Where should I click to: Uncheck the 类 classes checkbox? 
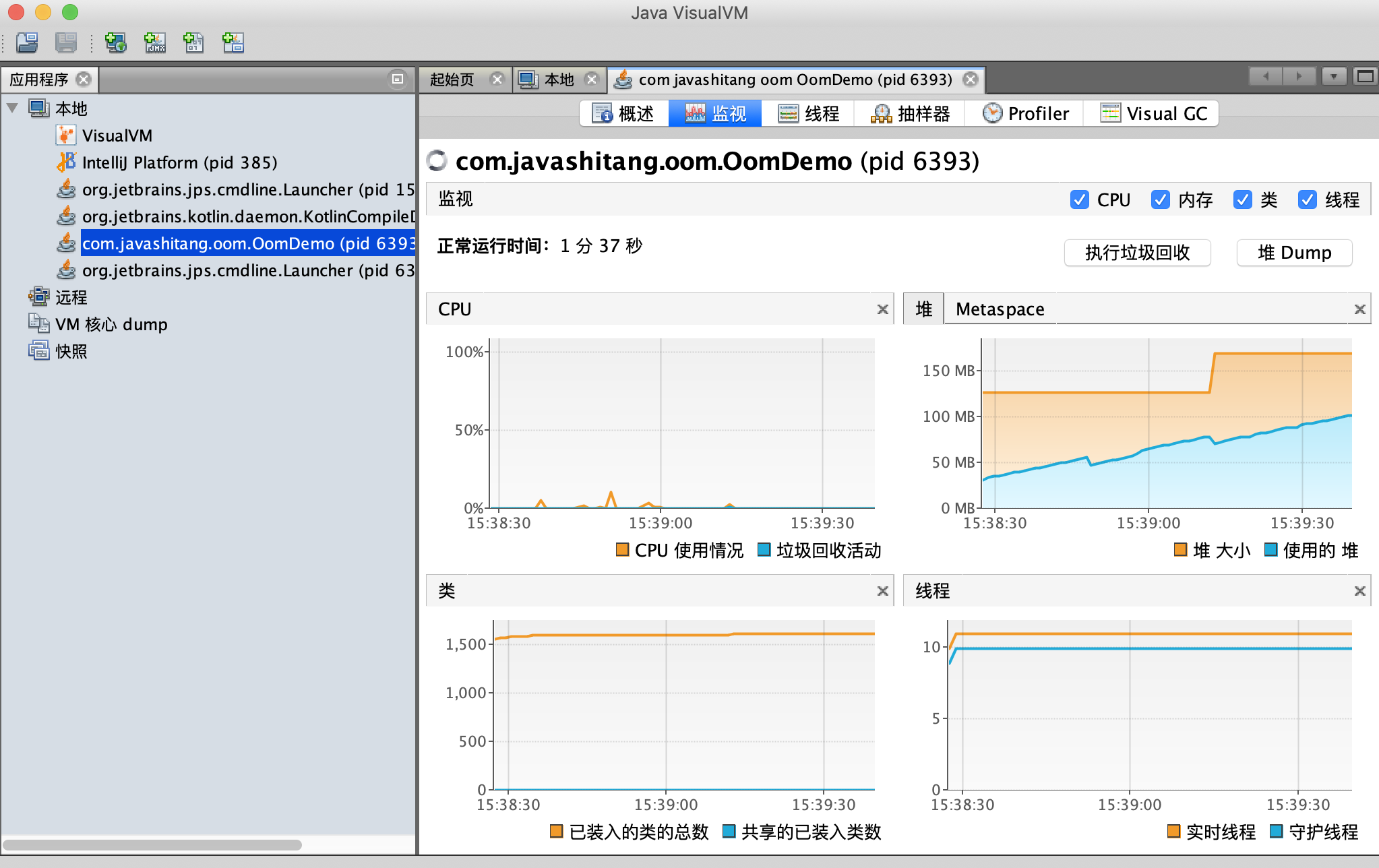point(1242,199)
